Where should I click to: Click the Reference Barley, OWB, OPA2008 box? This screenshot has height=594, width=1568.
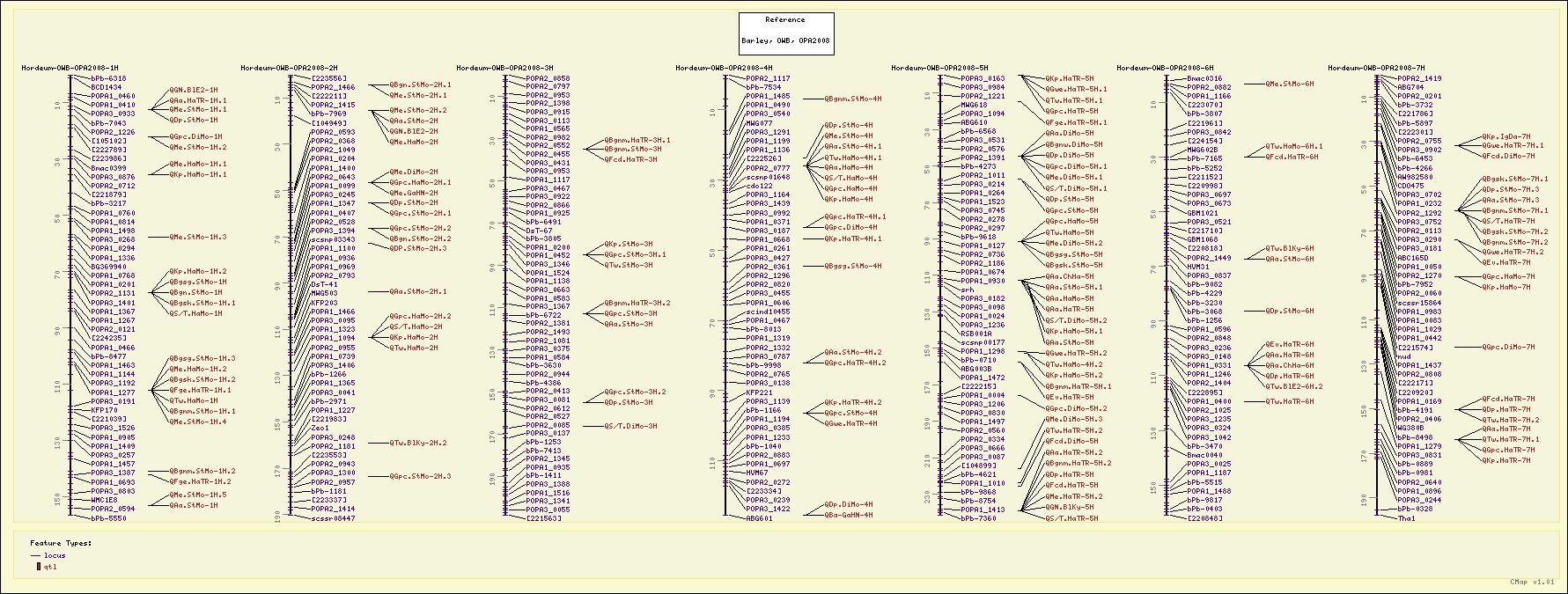click(x=784, y=33)
